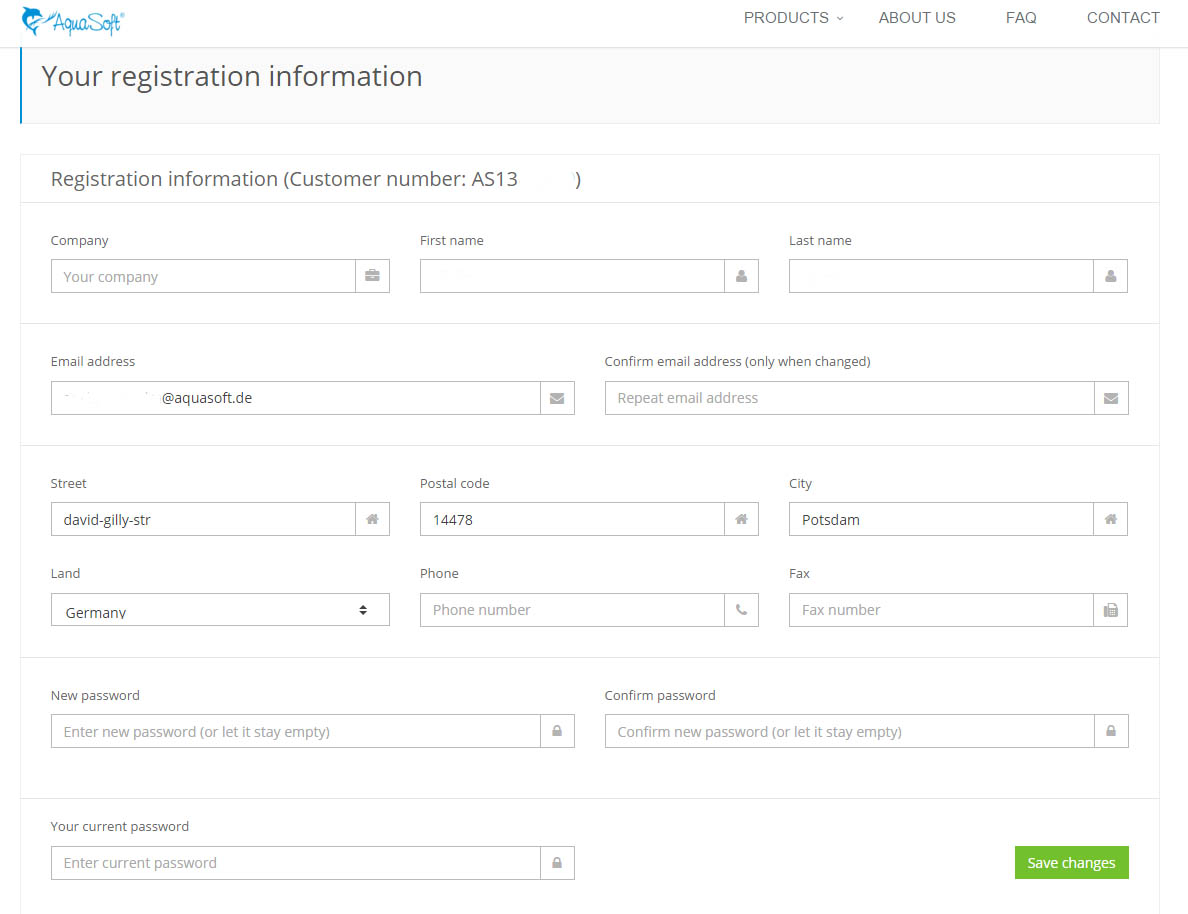Click the 'New password' label
This screenshot has height=914, width=1188.
pyautogui.click(x=95, y=695)
